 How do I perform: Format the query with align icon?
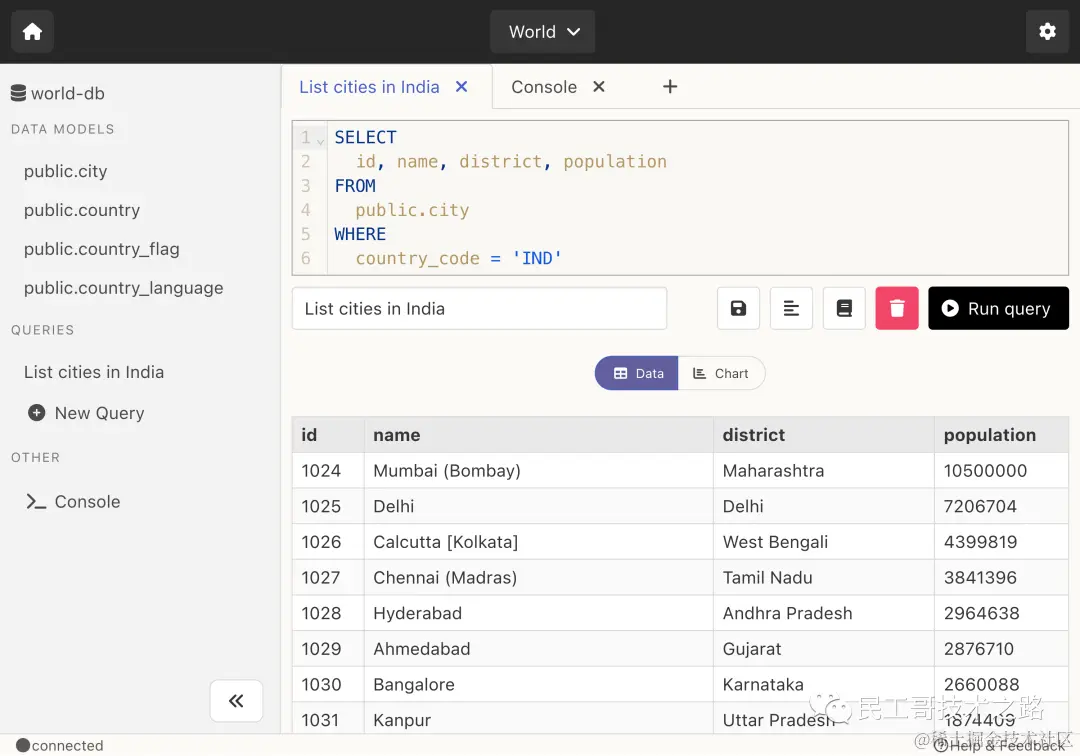point(791,308)
